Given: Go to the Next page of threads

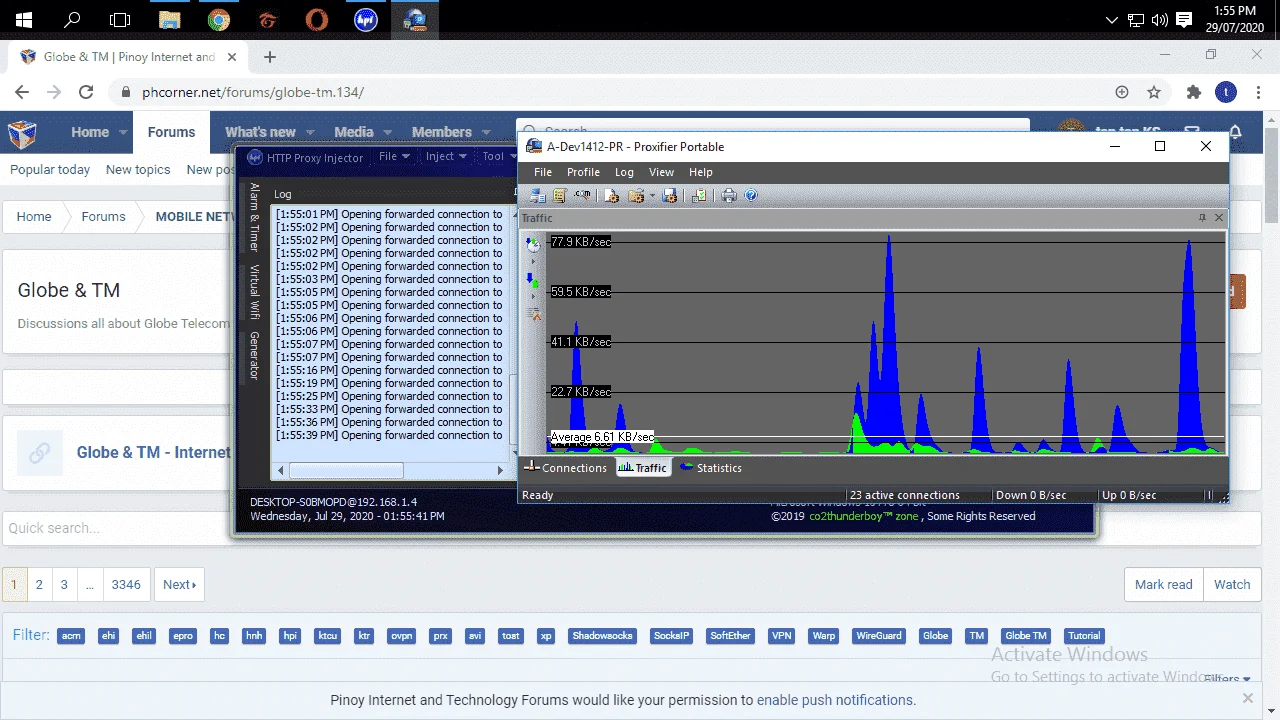Looking at the screenshot, I should pos(179,585).
